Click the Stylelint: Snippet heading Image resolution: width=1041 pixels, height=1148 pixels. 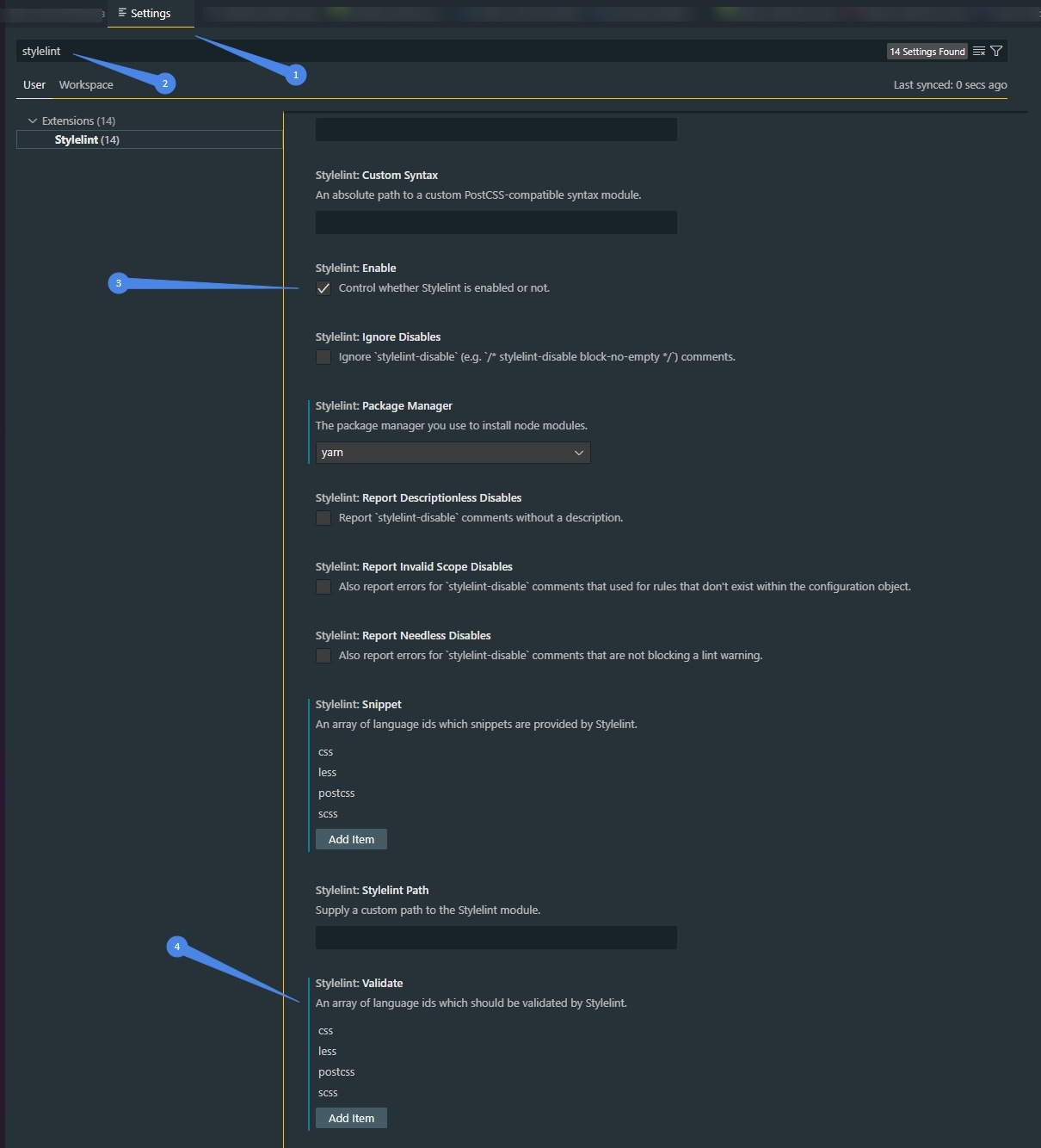pyautogui.click(x=358, y=704)
